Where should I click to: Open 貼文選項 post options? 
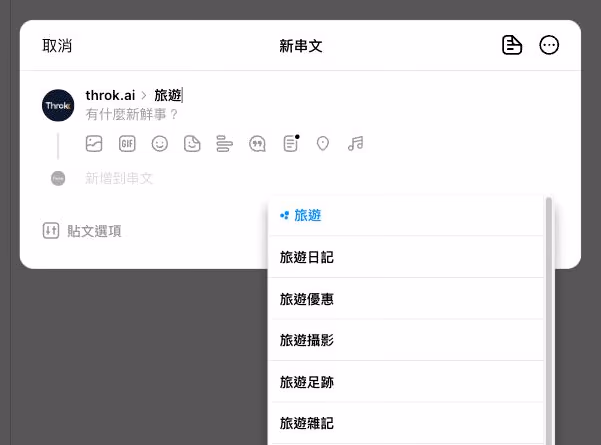82,231
